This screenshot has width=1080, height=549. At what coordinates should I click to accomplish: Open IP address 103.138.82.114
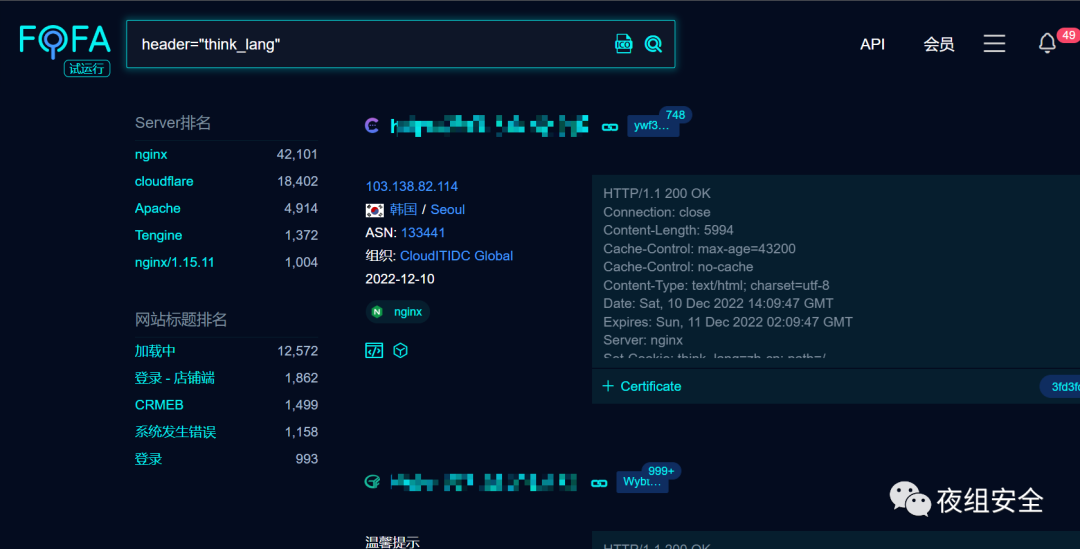tap(412, 186)
